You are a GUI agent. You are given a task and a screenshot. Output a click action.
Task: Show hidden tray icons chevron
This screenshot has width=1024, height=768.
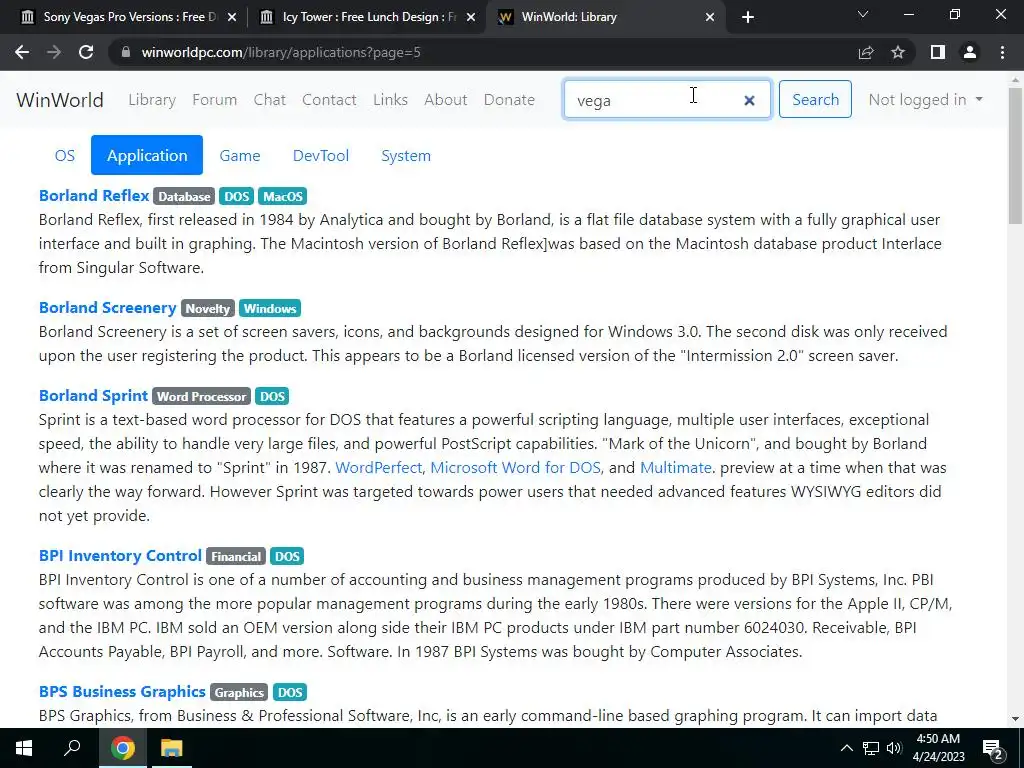[846, 748]
